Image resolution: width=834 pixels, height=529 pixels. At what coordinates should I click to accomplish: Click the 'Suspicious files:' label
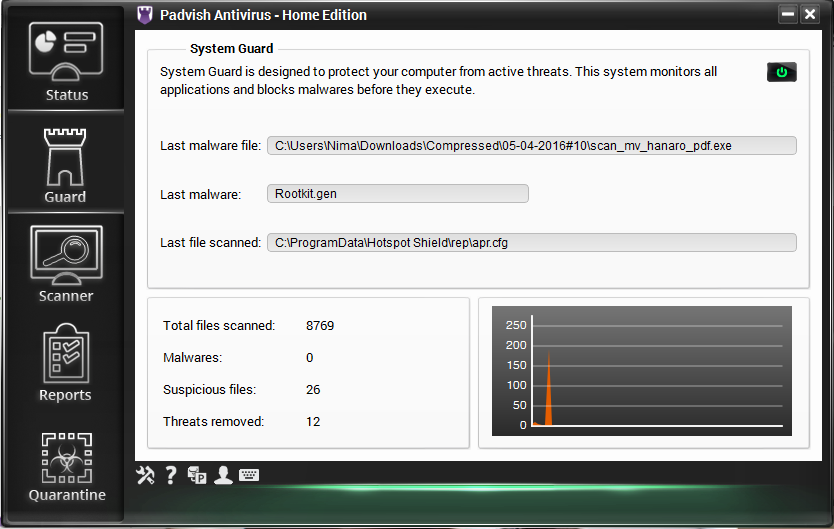tap(210, 390)
